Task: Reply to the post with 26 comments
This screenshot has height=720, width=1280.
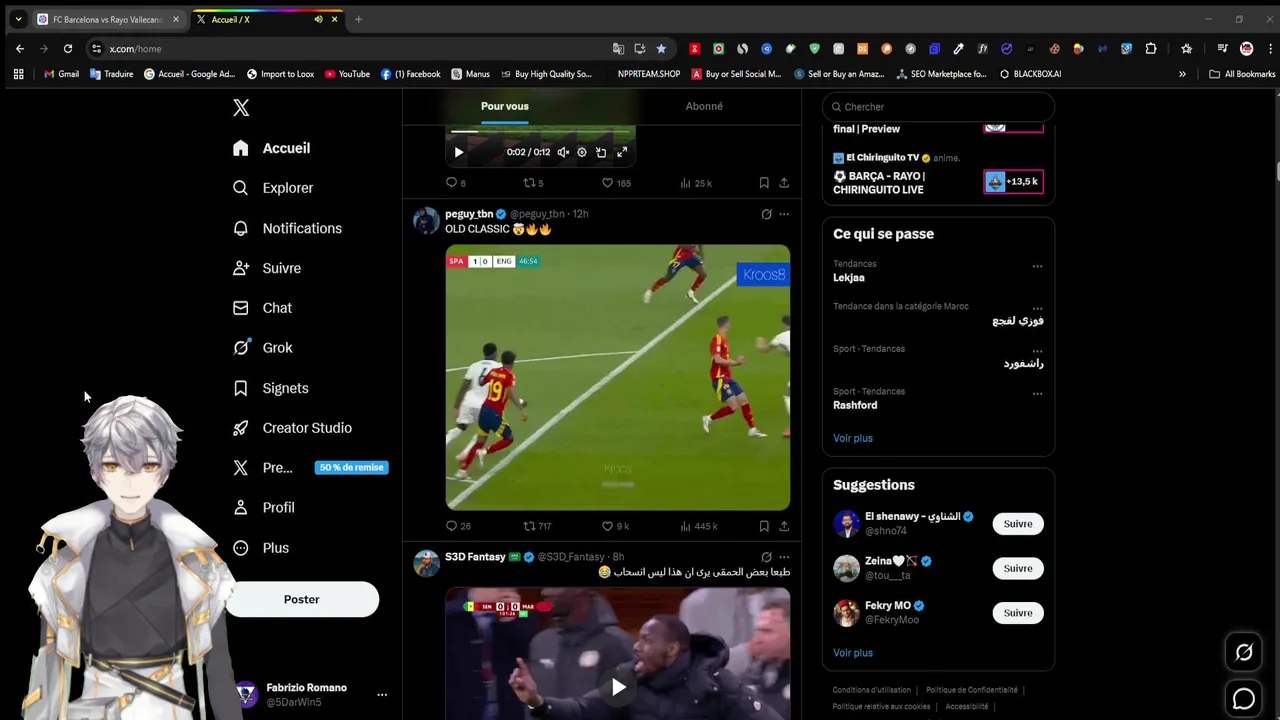Action: tap(458, 526)
